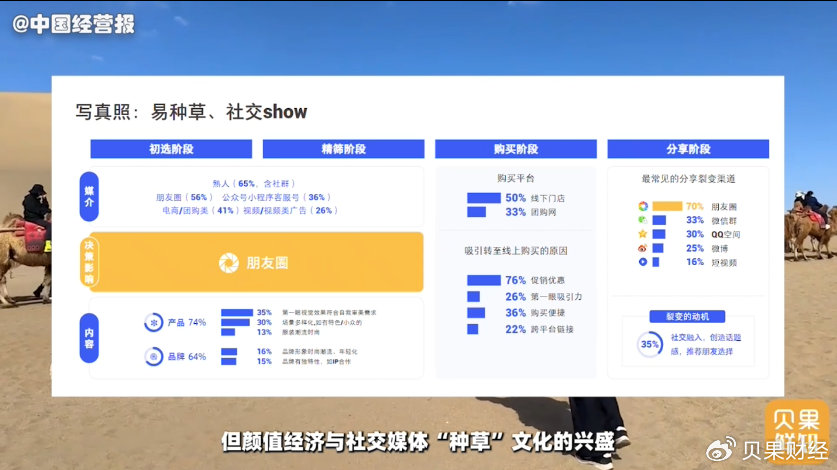Click the 30% 场景多样化 line
Image resolution: width=837 pixels, height=470 pixels.
(x=310, y=322)
